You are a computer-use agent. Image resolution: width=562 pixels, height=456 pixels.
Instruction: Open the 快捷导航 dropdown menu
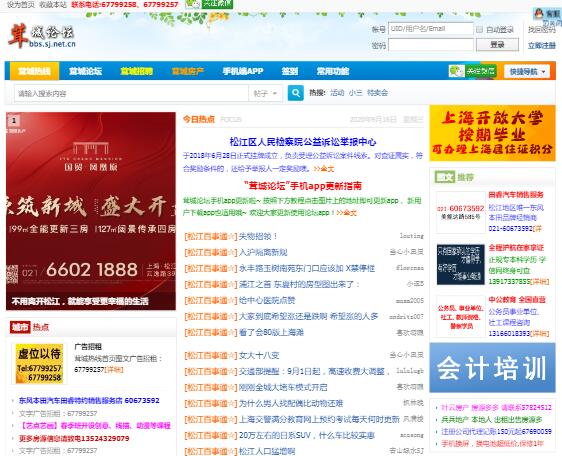pyautogui.click(x=527, y=72)
